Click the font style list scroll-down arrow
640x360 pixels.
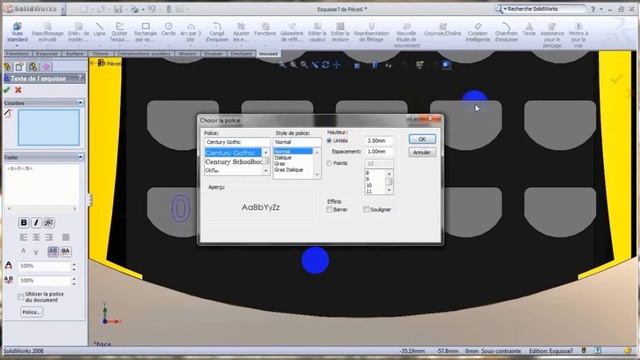(x=317, y=175)
